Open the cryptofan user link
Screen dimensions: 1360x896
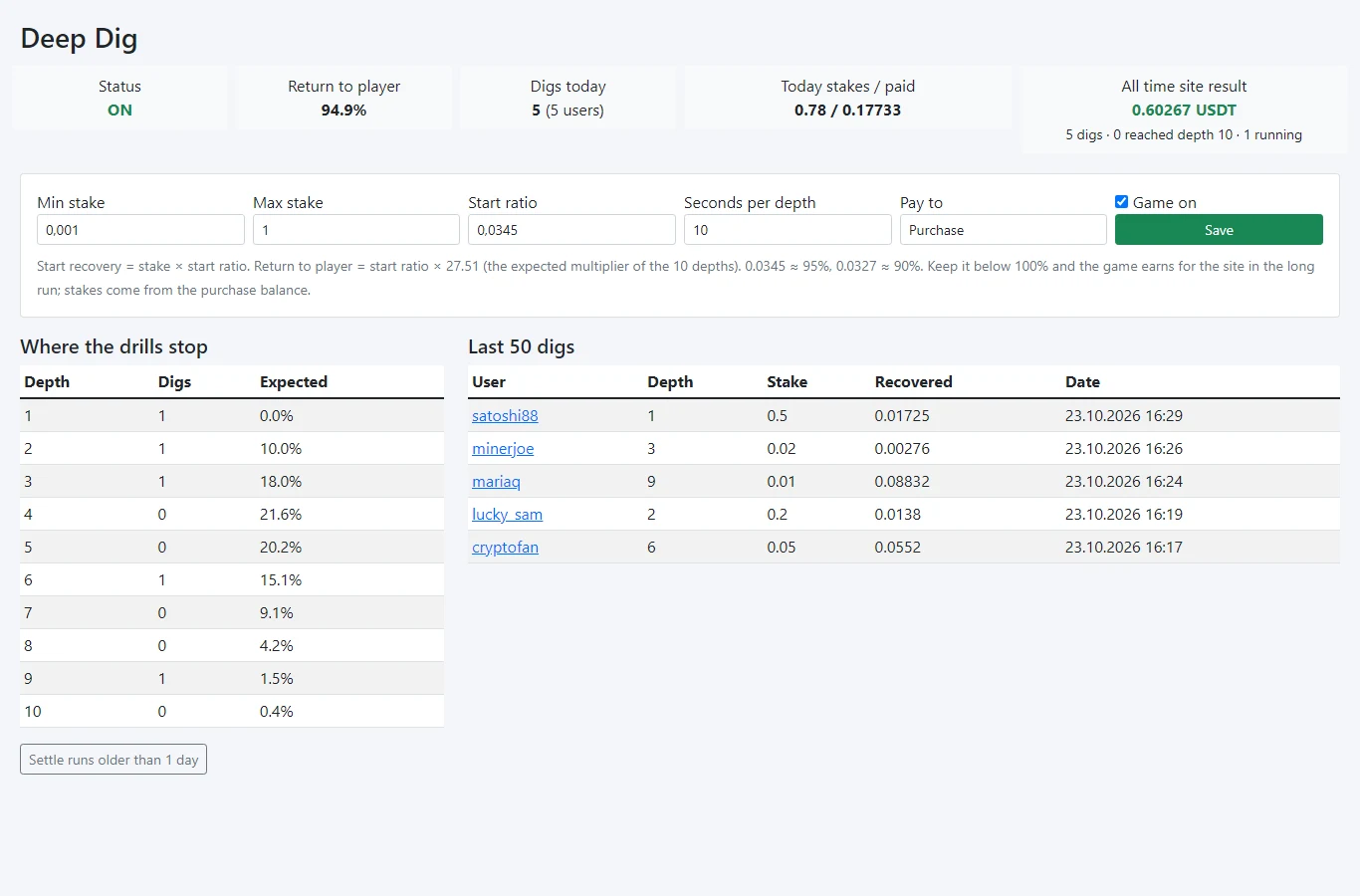505,547
